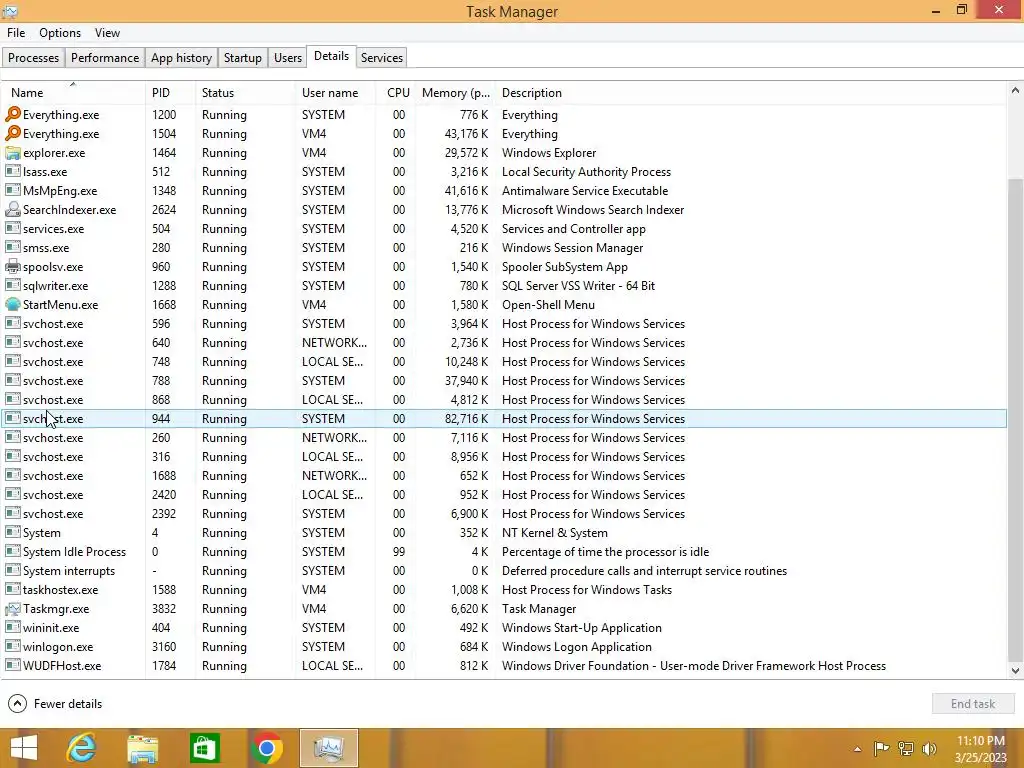Sort by the User name column header

(x=335, y=93)
